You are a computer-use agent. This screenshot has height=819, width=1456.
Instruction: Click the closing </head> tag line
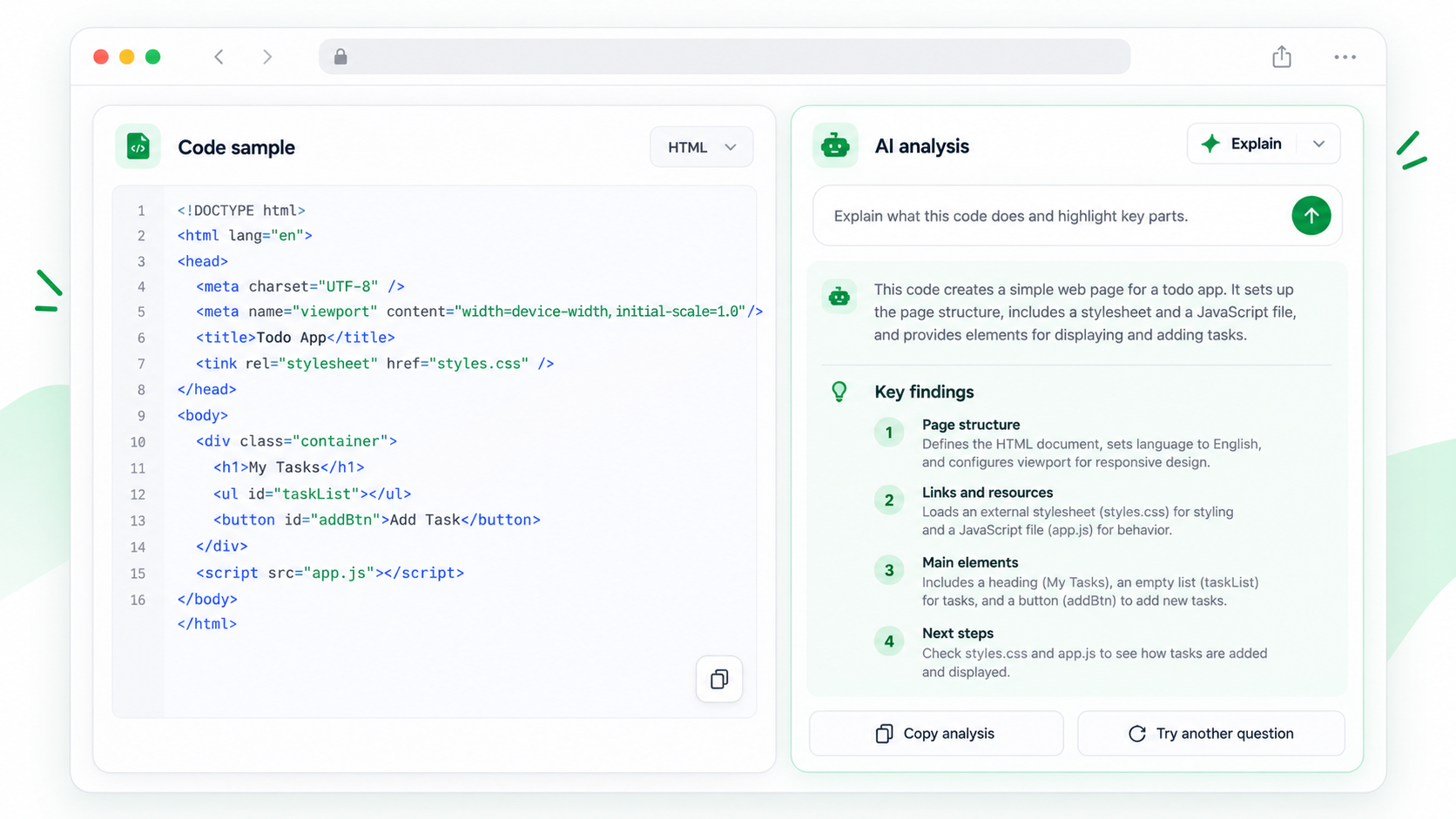(206, 389)
